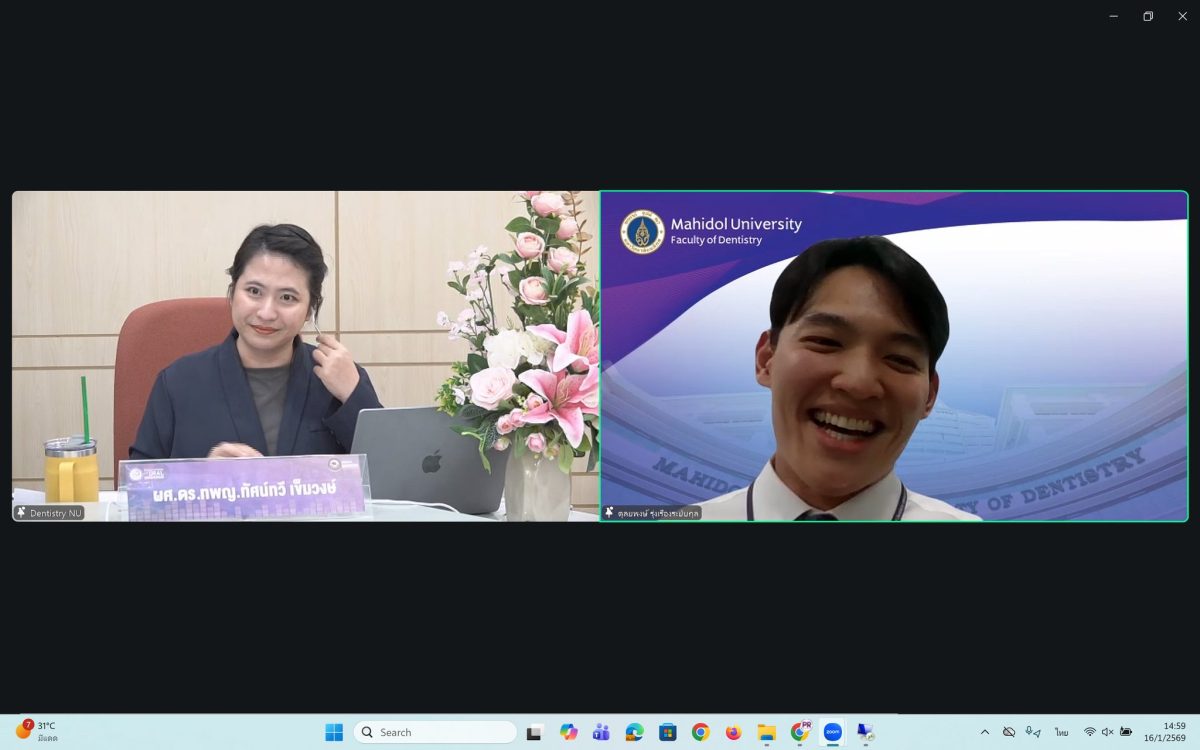Launch Microsoft Copilot from taskbar
This screenshot has width=1200, height=750.
[x=568, y=732]
